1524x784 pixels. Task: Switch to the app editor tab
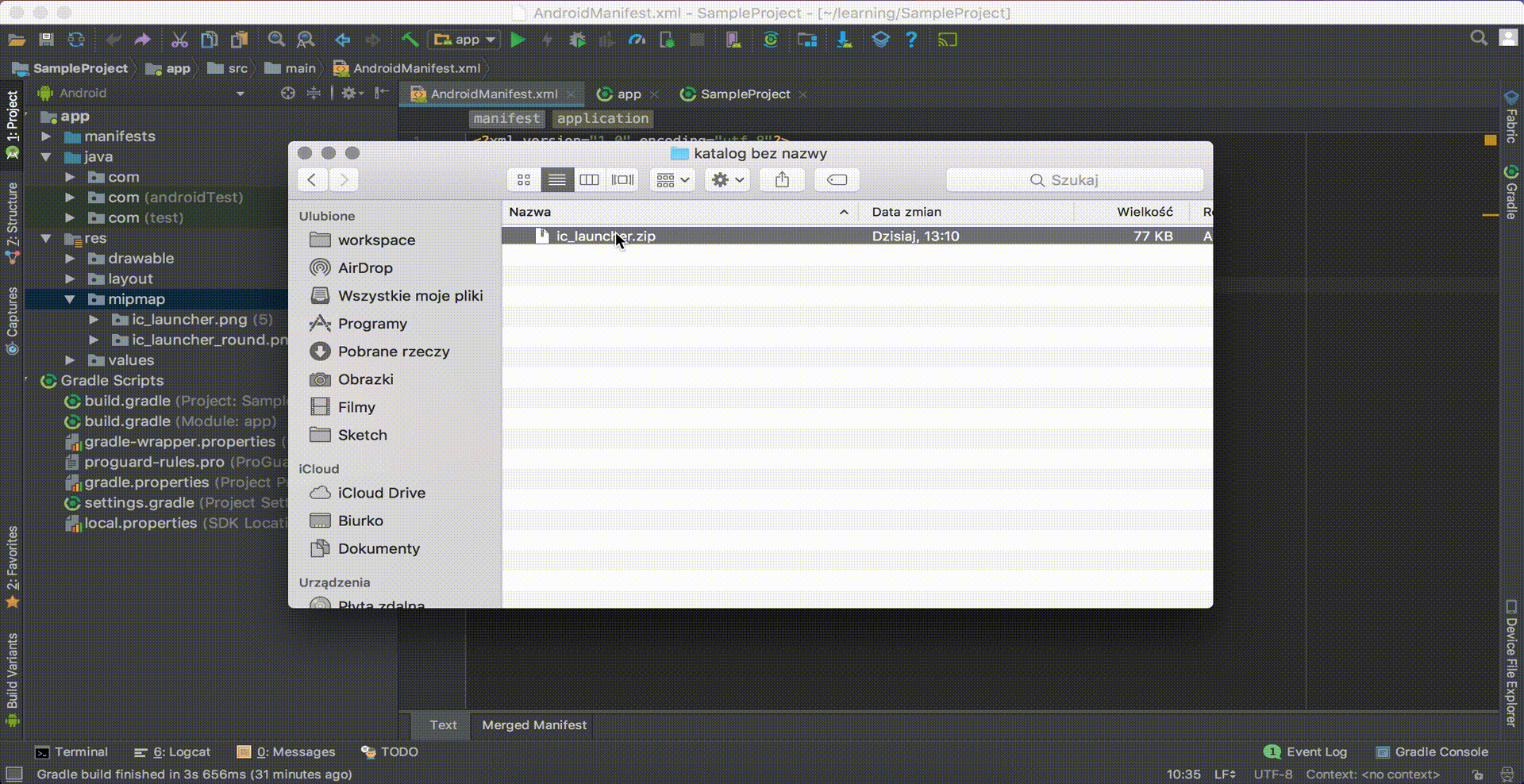629,94
